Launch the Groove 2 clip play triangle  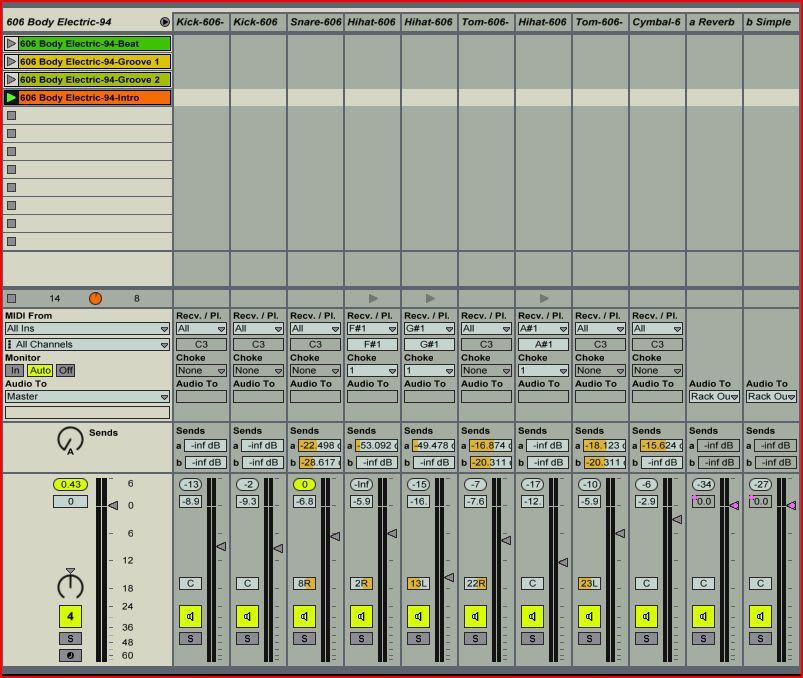coord(11,79)
